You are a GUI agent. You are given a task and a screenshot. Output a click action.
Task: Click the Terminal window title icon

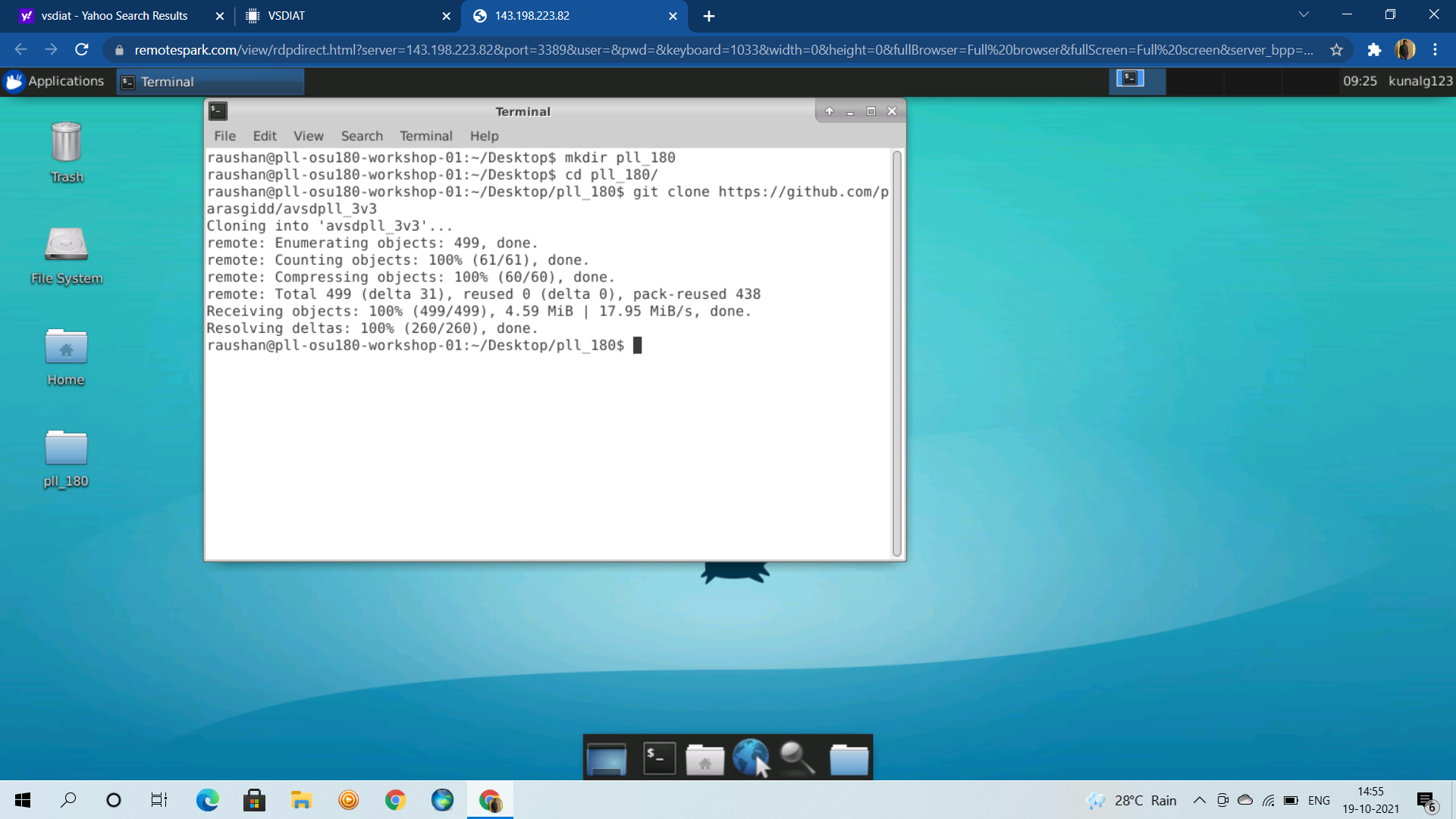pyautogui.click(x=218, y=111)
